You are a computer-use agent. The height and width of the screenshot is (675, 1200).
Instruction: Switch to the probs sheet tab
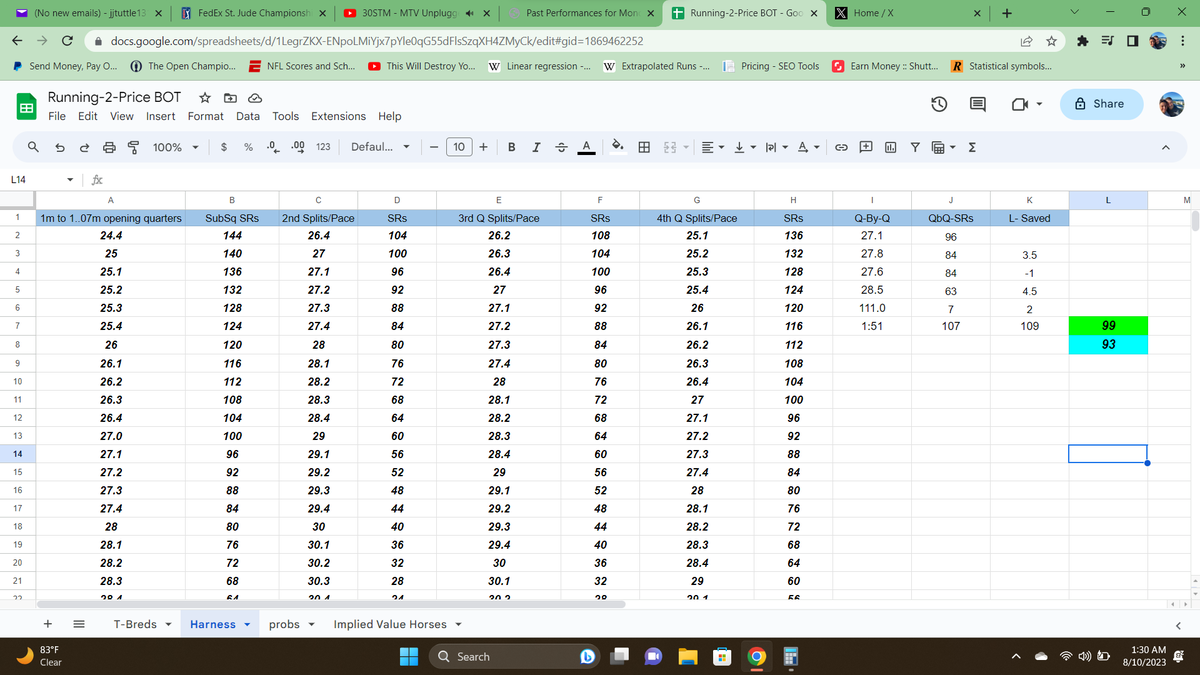(283, 624)
